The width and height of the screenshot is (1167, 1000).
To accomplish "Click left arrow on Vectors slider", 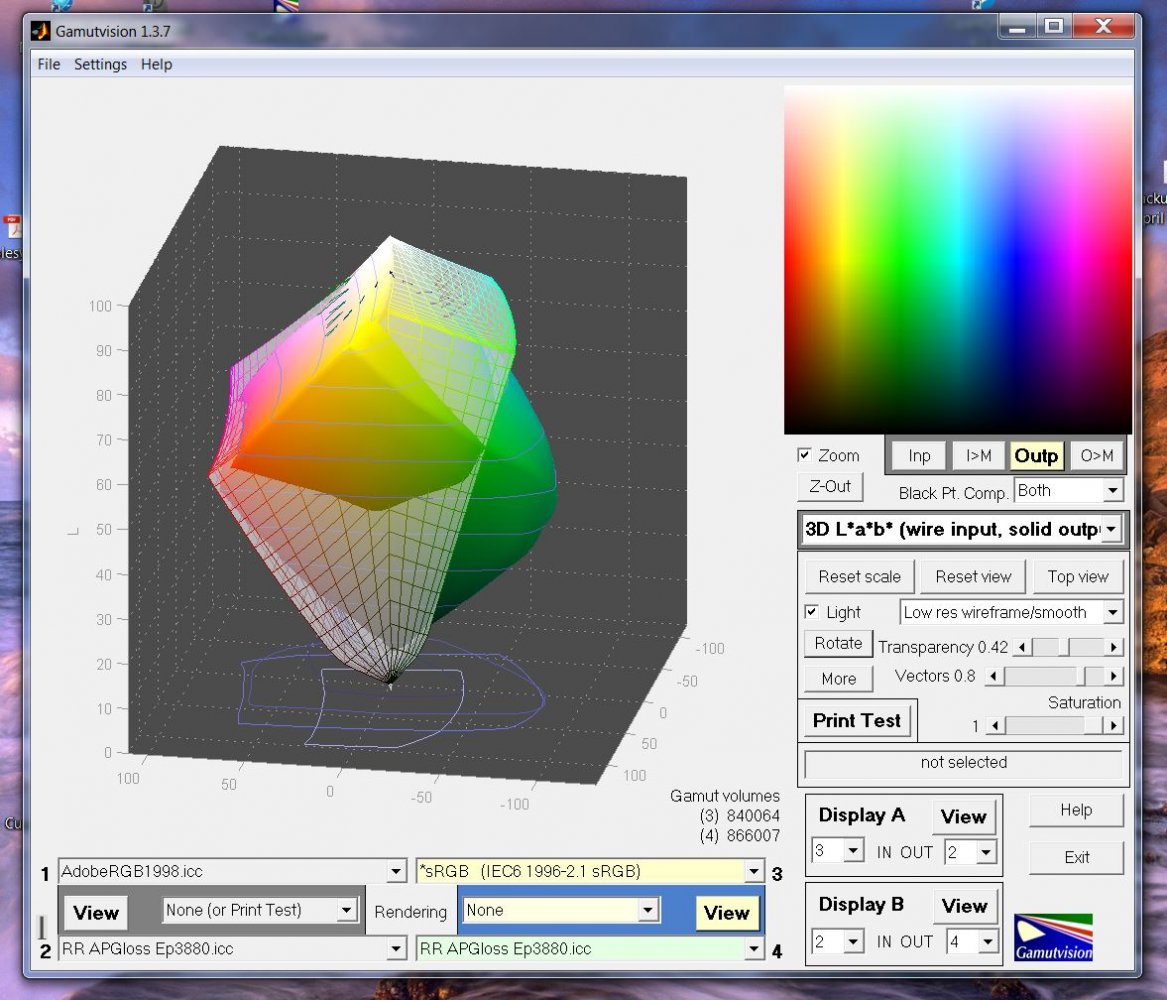I will pos(994,677).
